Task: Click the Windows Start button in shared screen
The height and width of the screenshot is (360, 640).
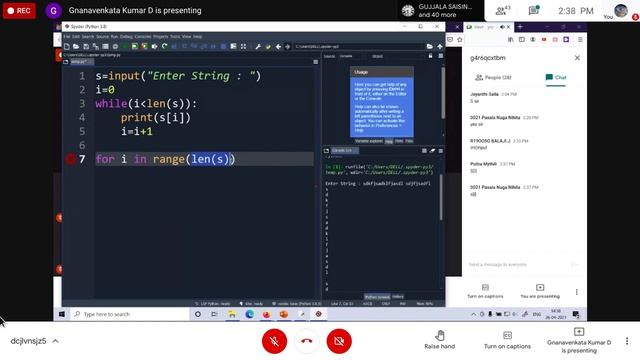Action: [62, 314]
